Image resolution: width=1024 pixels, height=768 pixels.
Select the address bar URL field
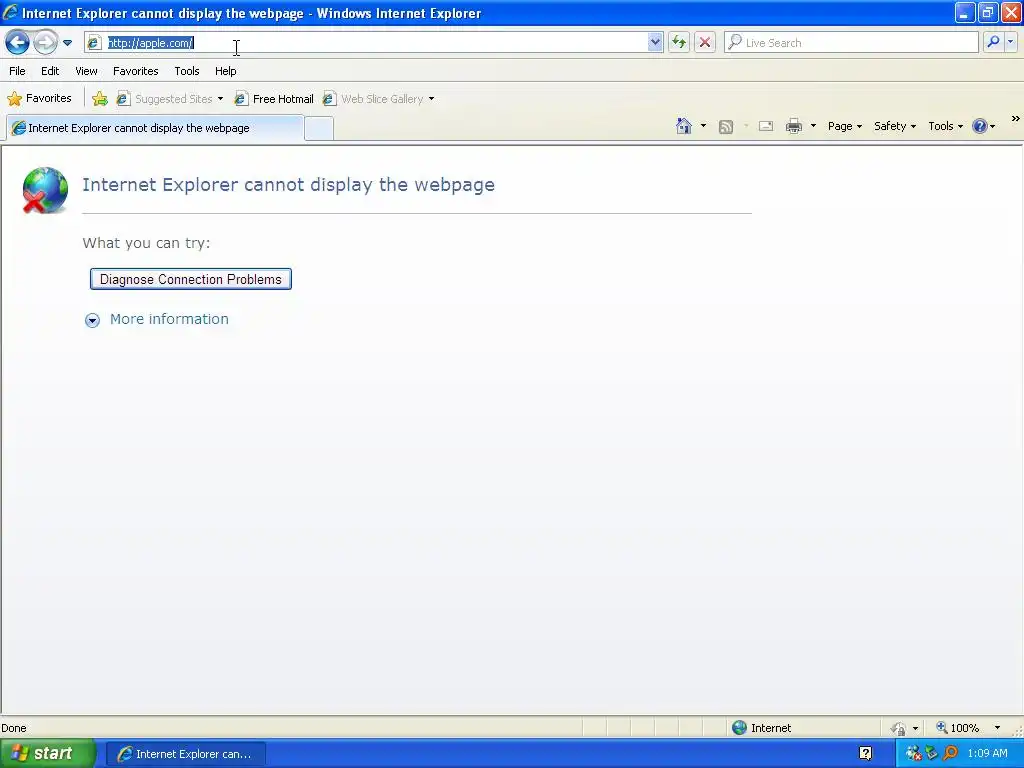(x=376, y=43)
